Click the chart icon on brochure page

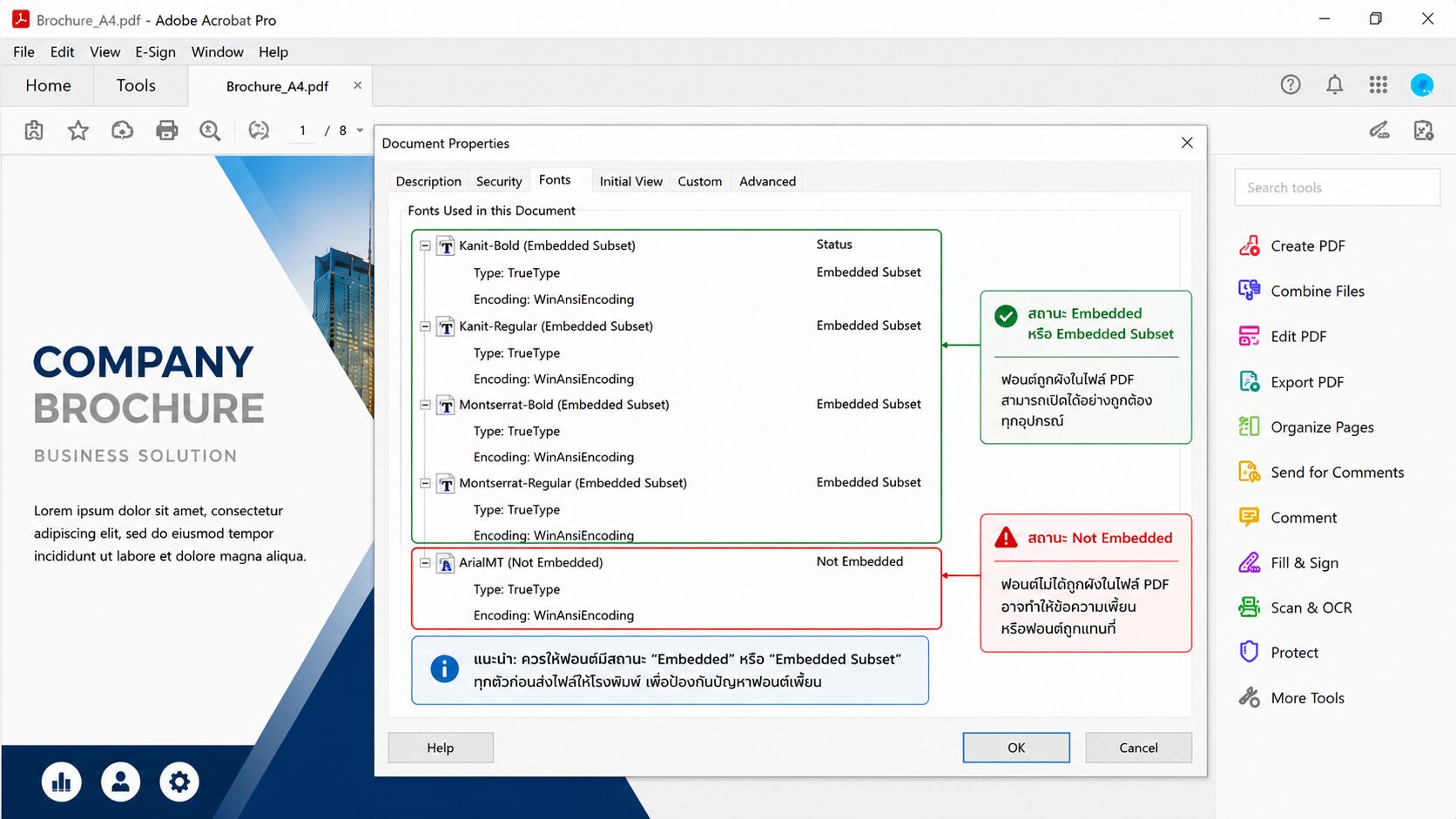click(62, 782)
